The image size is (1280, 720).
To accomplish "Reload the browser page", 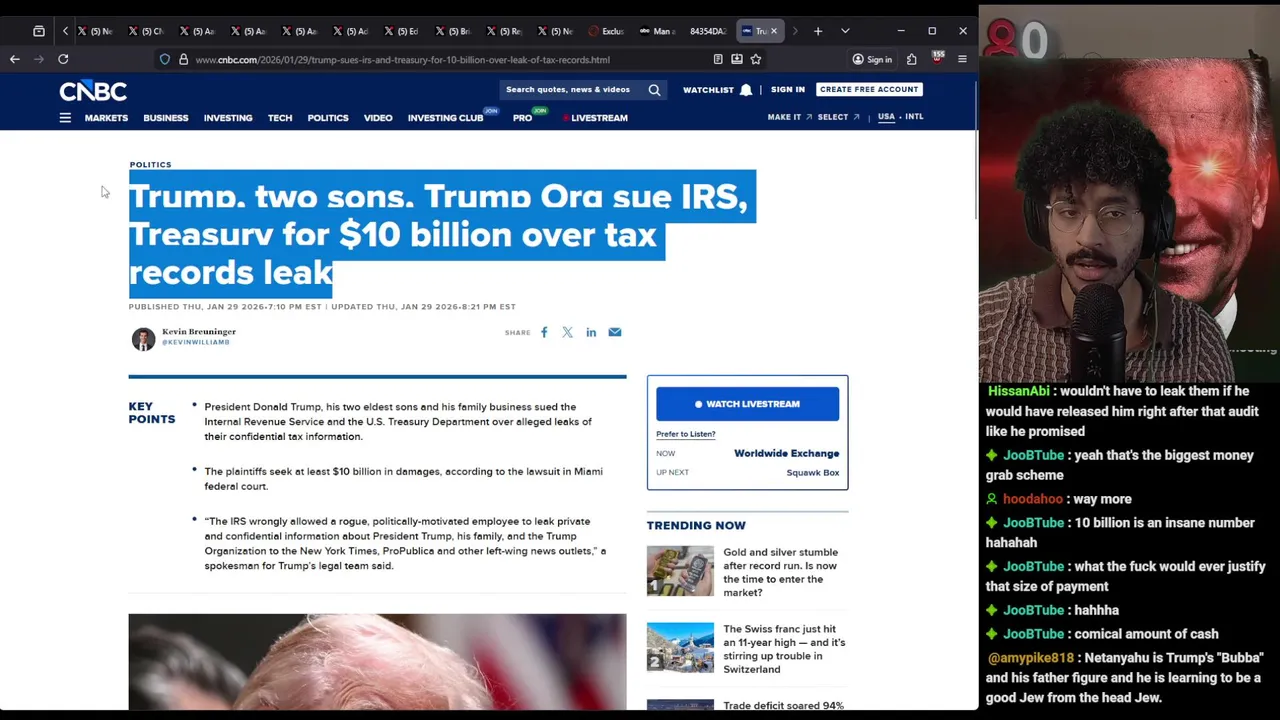I will (63, 59).
